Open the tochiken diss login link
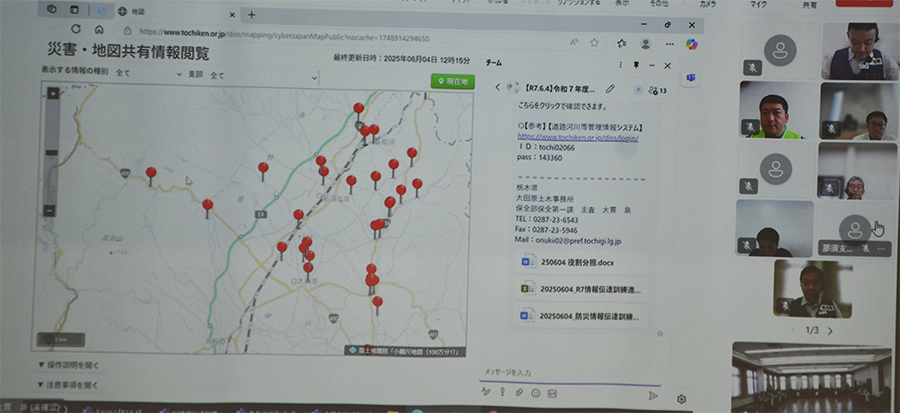The height and width of the screenshot is (413, 900). click(x=578, y=138)
